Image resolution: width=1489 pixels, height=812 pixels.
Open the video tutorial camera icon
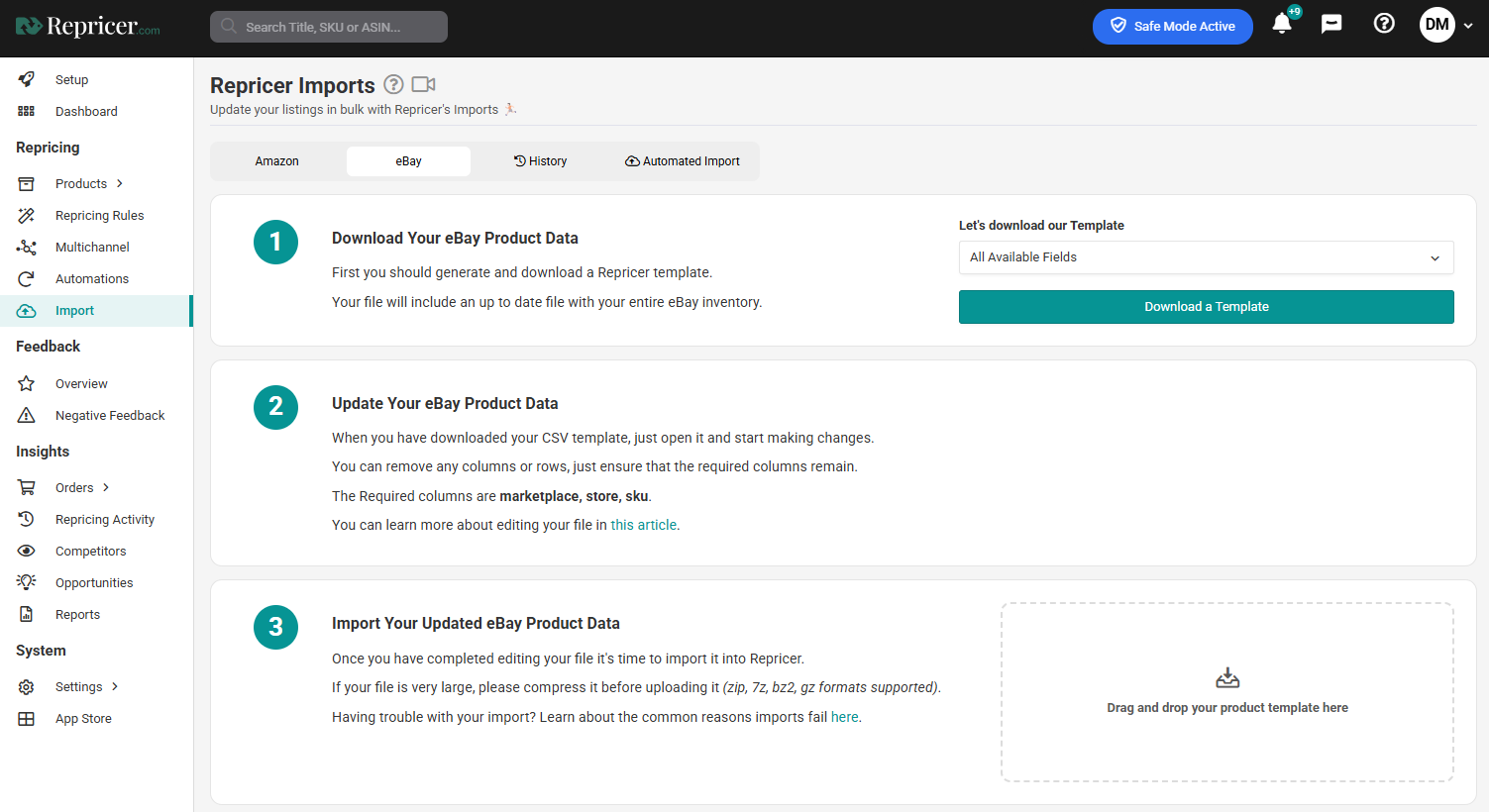point(424,84)
